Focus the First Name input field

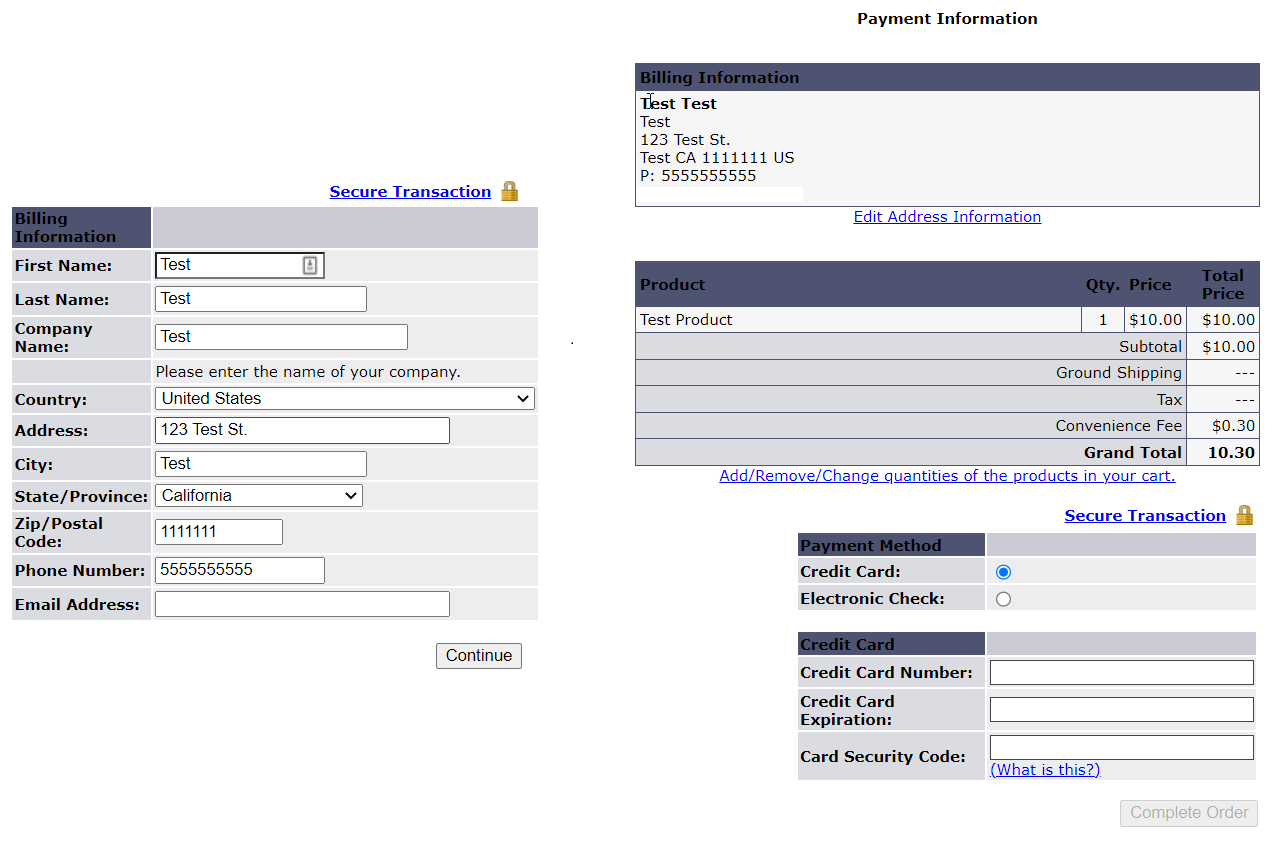click(240, 265)
